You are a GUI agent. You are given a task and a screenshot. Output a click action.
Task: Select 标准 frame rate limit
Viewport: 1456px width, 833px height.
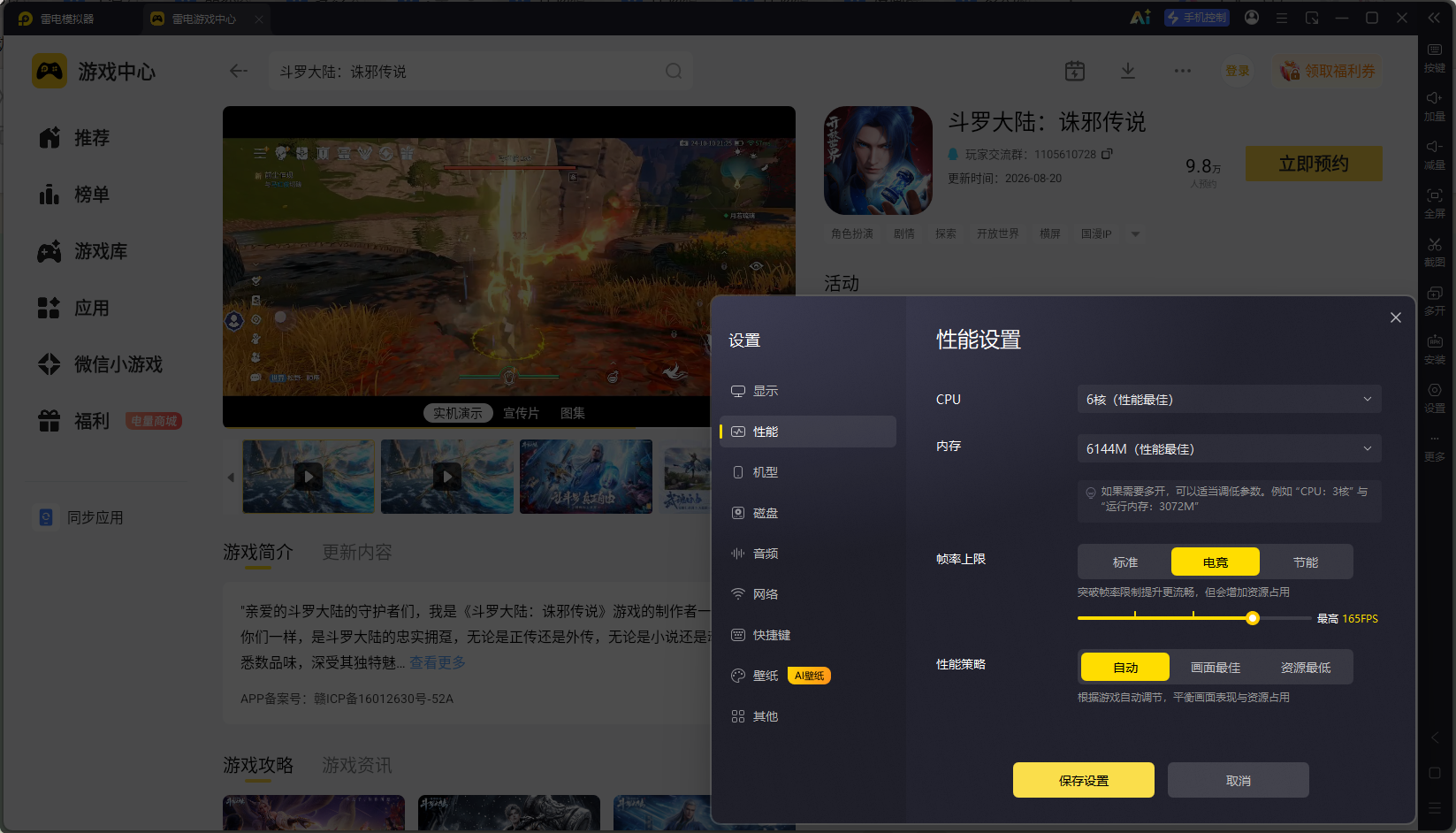coord(1125,562)
